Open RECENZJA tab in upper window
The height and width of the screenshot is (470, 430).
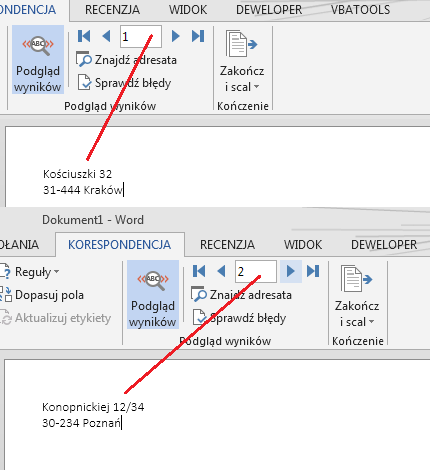click(x=112, y=10)
